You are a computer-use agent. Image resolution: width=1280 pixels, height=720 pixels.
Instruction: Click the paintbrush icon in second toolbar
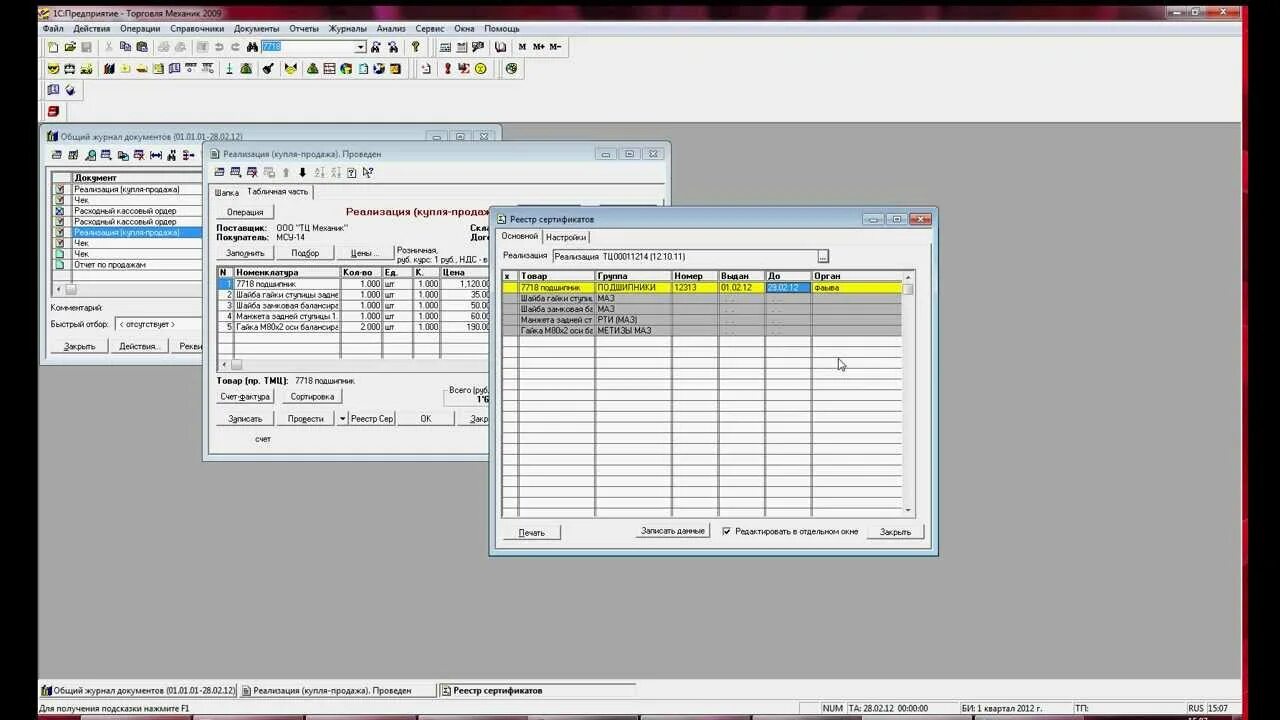click(x=267, y=69)
